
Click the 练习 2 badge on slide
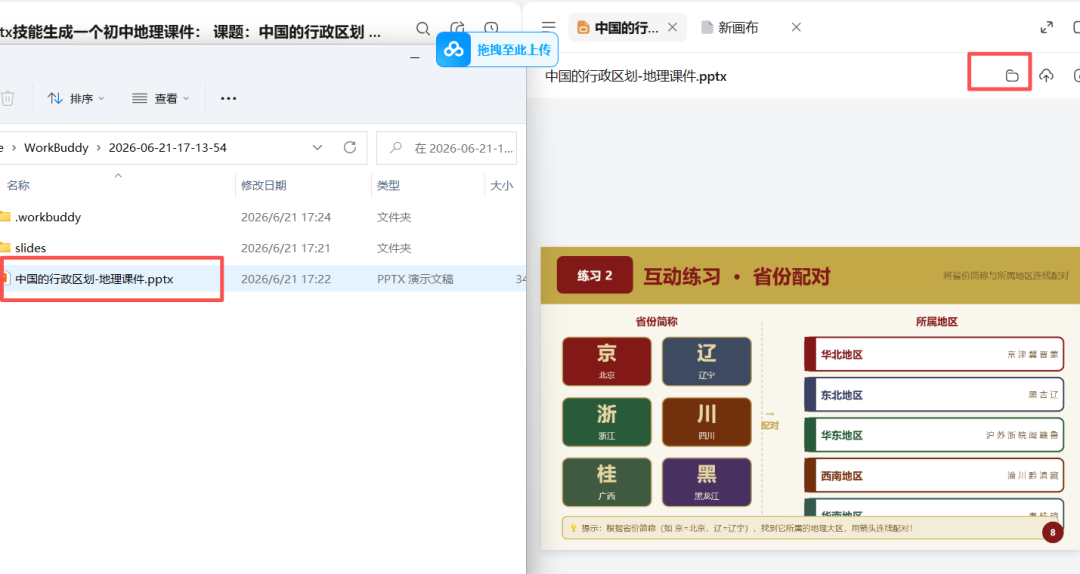(594, 276)
